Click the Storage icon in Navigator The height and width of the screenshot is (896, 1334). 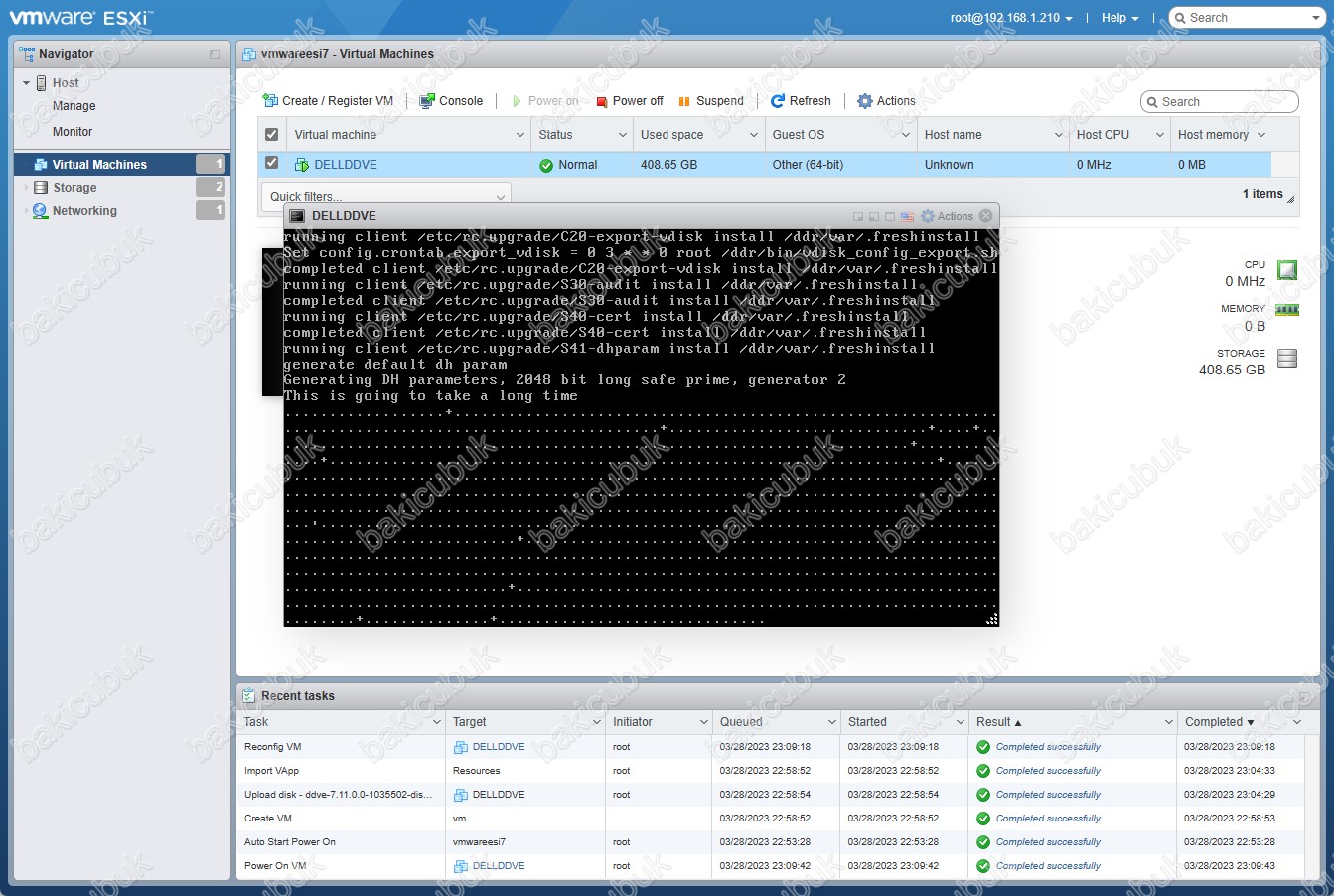(41, 187)
